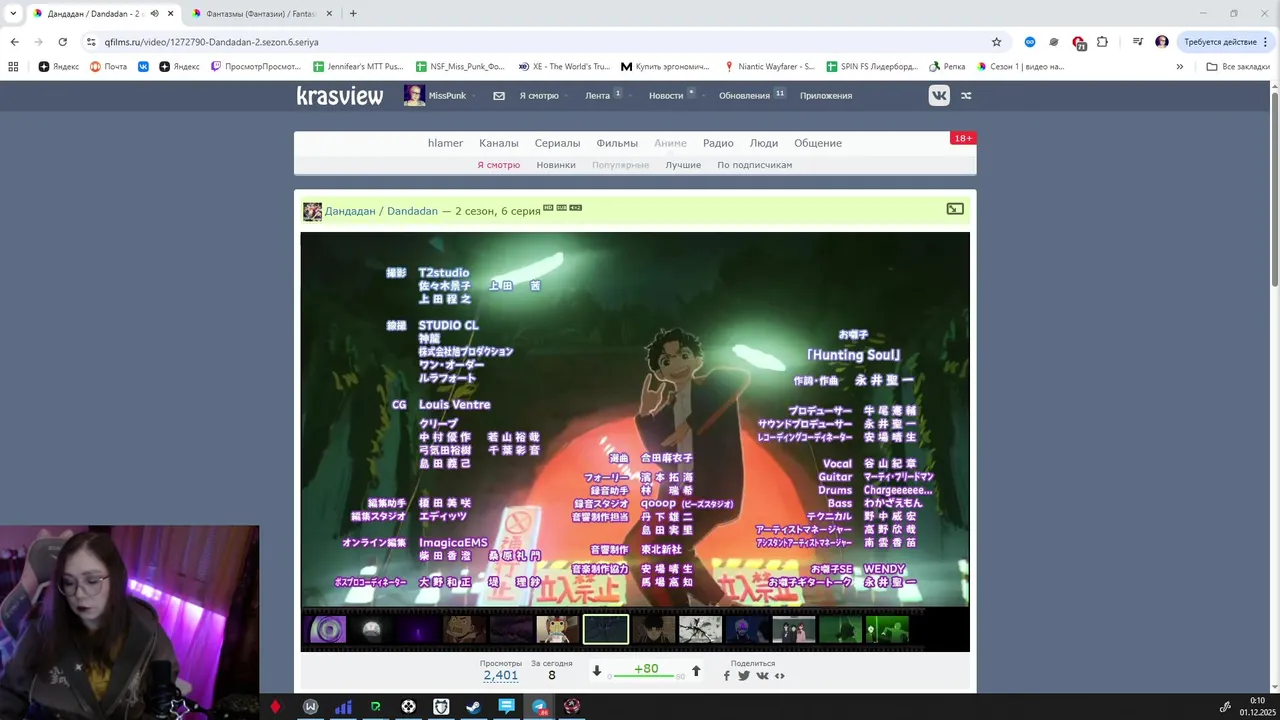This screenshot has width=1280, height=720.
Task: Open the Все закладки bookmarks folder
Action: [1238, 67]
